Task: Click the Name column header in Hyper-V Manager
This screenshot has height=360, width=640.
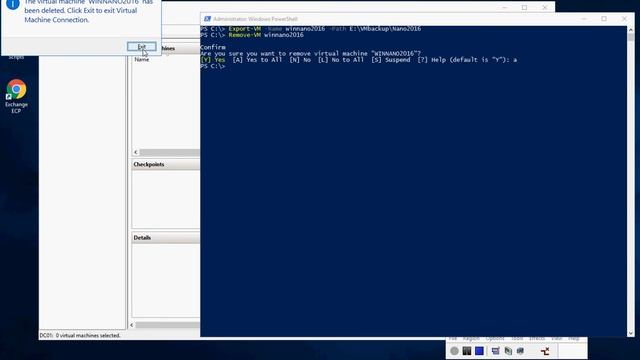Action: coord(142,59)
